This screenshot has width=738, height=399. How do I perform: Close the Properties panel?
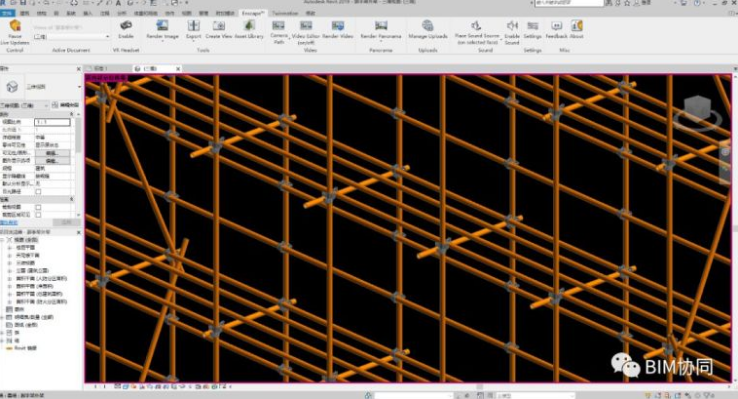(79, 69)
